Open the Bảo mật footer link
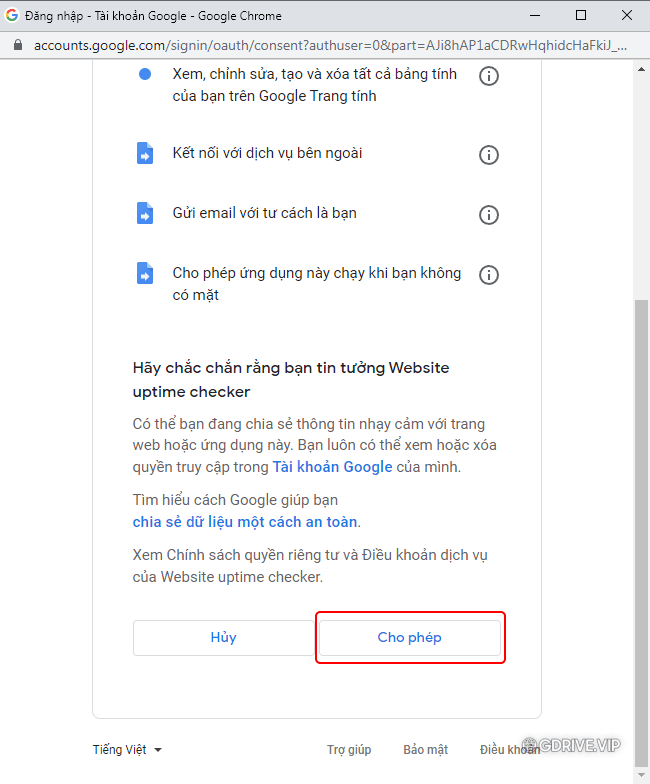The height and width of the screenshot is (784, 650). [426, 750]
